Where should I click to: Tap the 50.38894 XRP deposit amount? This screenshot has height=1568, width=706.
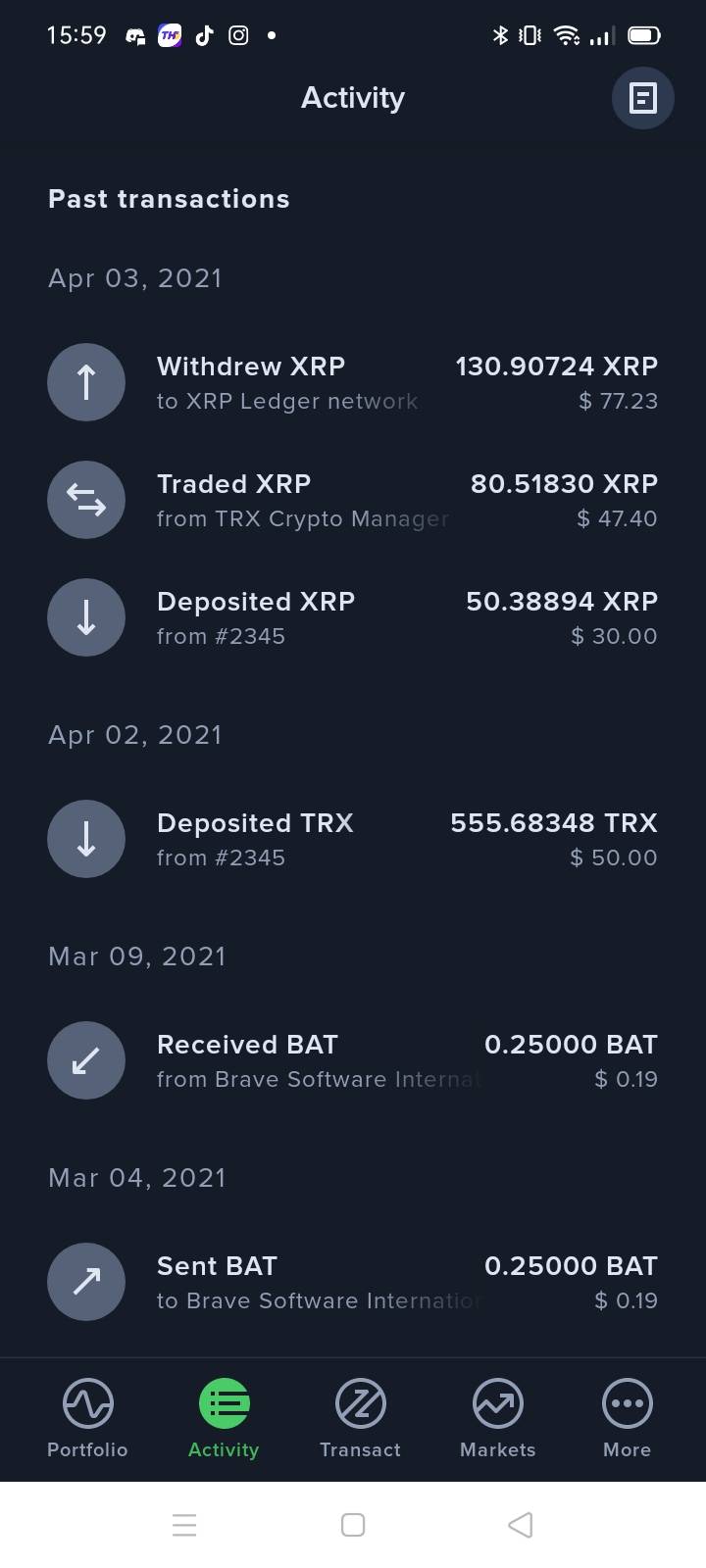562,601
